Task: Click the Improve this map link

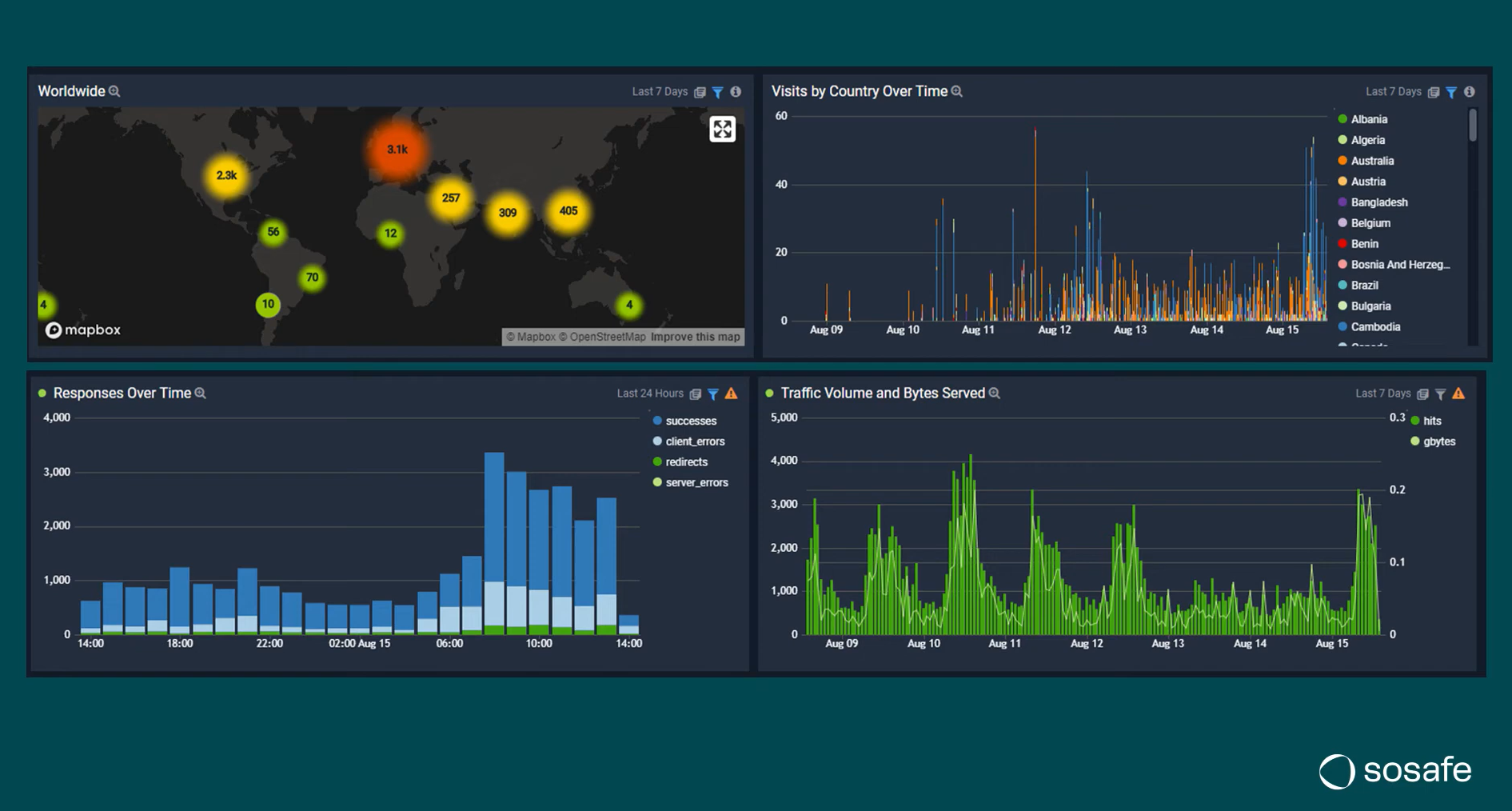Action: click(x=695, y=337)
